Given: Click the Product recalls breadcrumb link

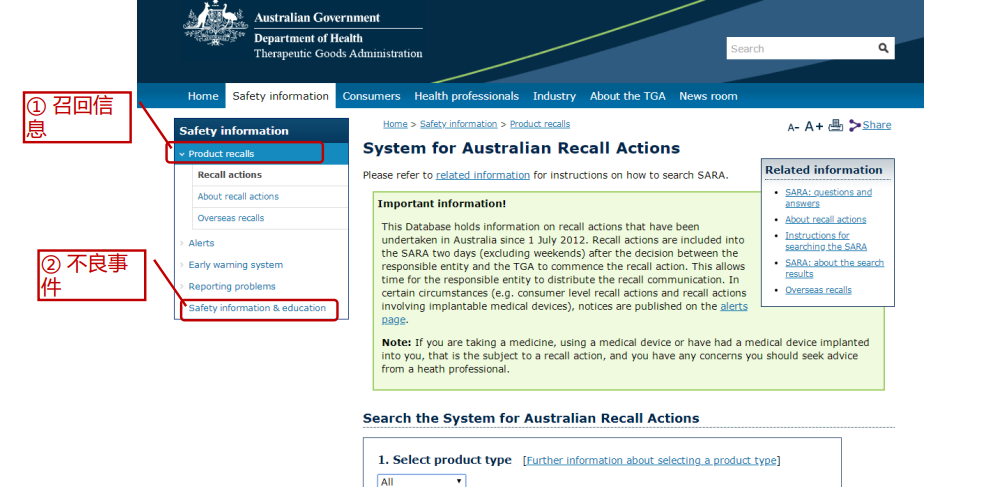Looking at the screenshot, I should pyautogui.click(x=540, y=124).
